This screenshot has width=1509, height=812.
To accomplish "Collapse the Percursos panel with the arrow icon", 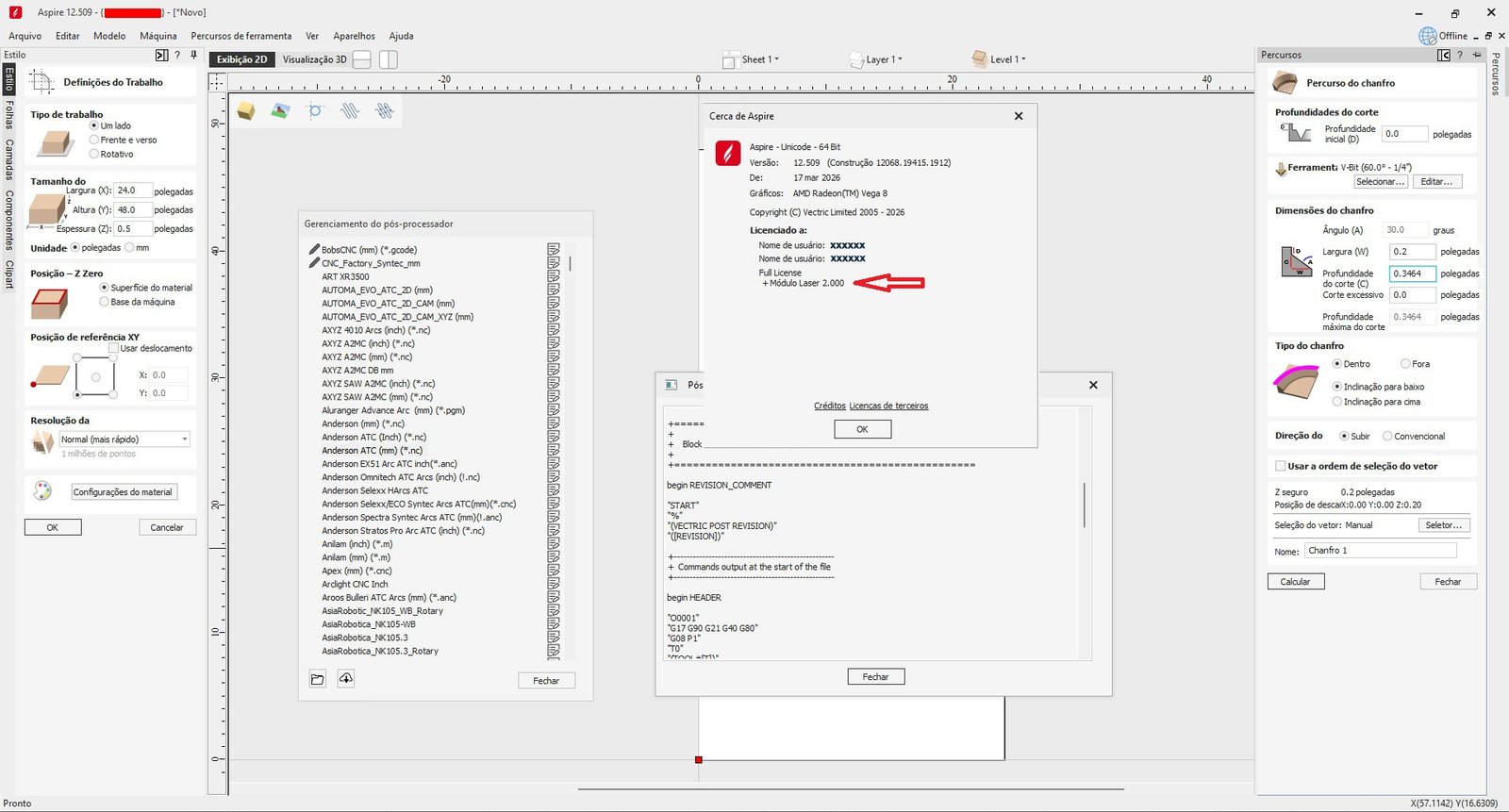I will (x=1444, y=56).
